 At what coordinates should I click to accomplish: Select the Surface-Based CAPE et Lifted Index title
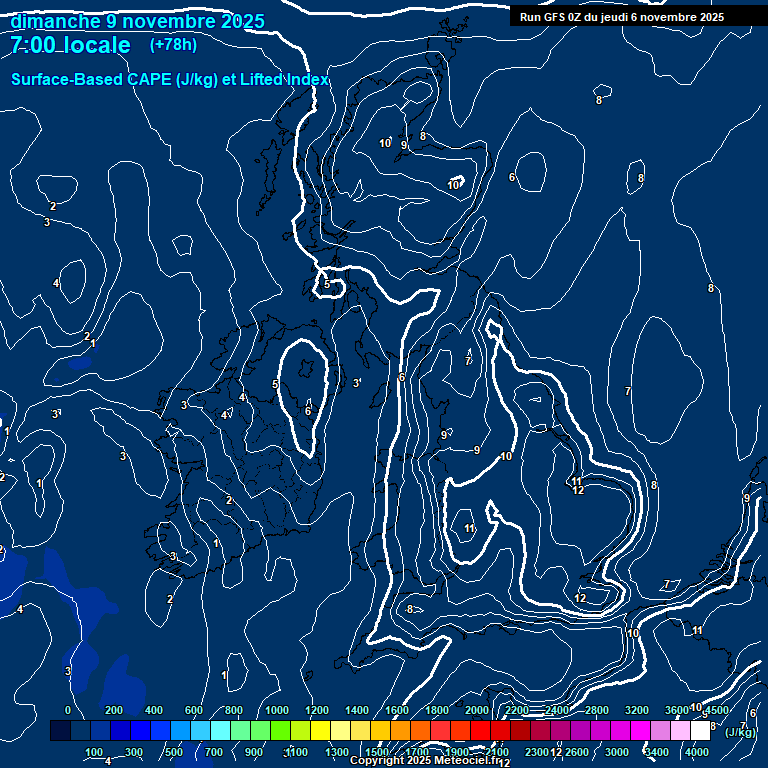(170, 79)
